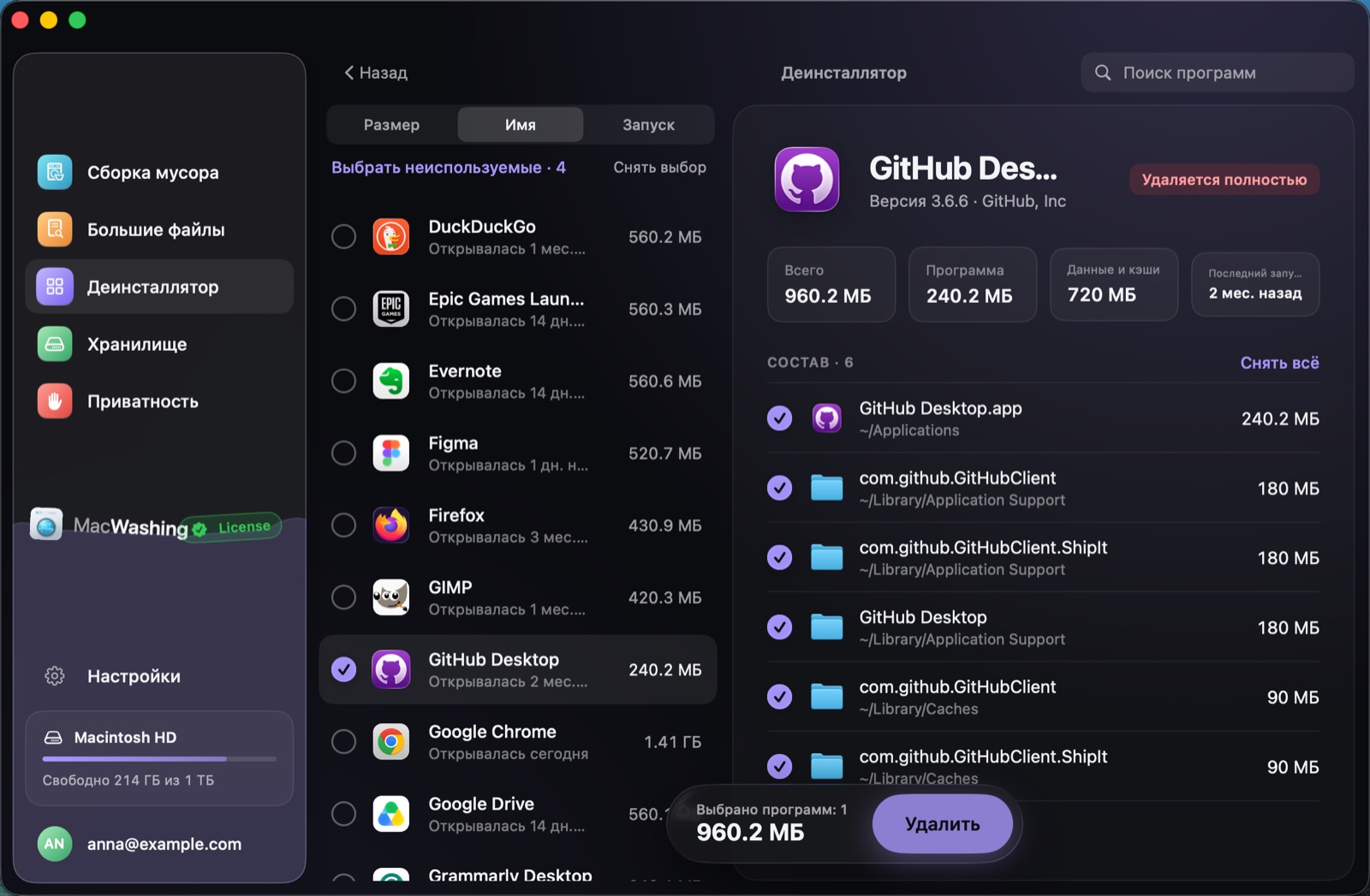Click the Google Chrome app icon
Image resolution: width=1370 pixels, height=896 pixels.
(391, 742)
